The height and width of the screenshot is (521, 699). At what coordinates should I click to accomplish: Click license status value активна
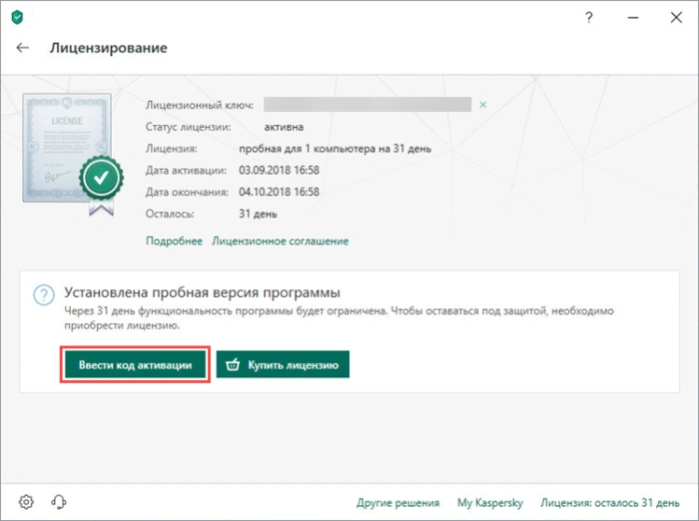click(x=284, y=127)
